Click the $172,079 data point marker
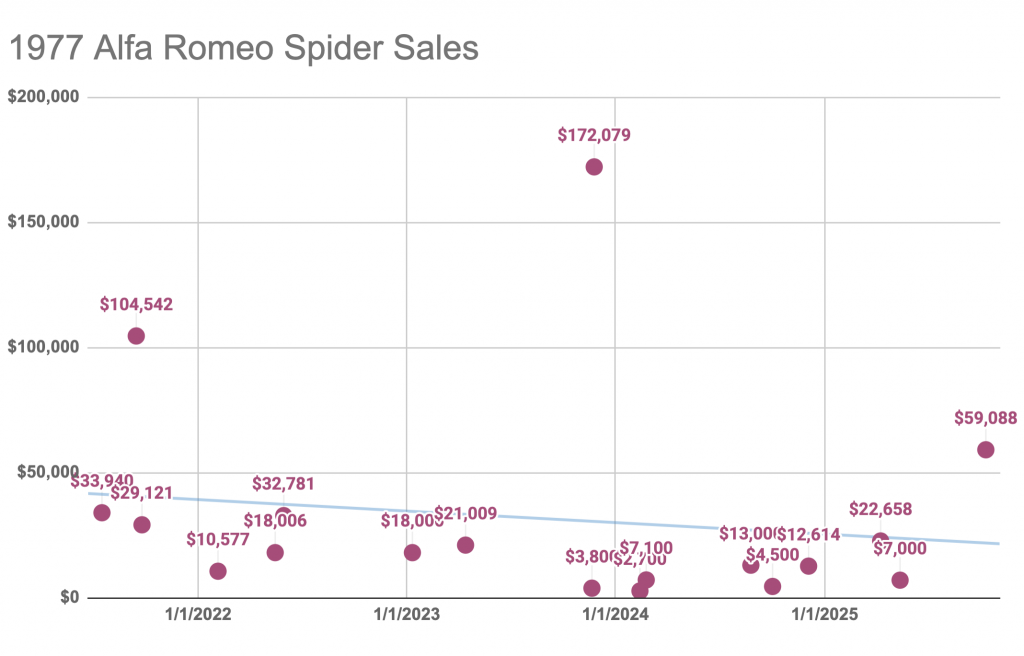 594,167
